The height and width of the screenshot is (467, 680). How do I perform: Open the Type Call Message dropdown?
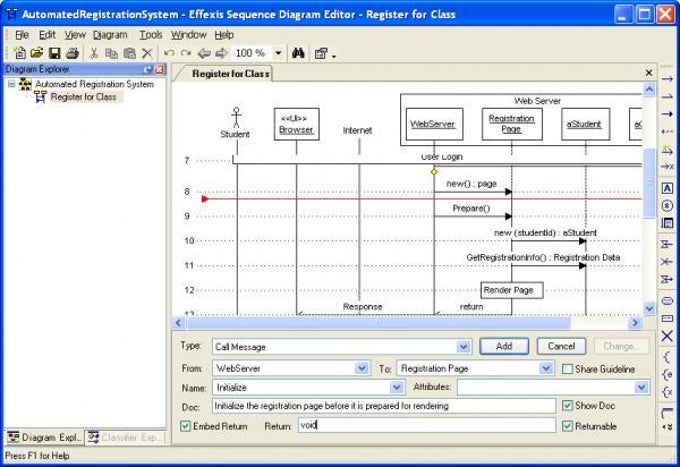click(463, 346)
